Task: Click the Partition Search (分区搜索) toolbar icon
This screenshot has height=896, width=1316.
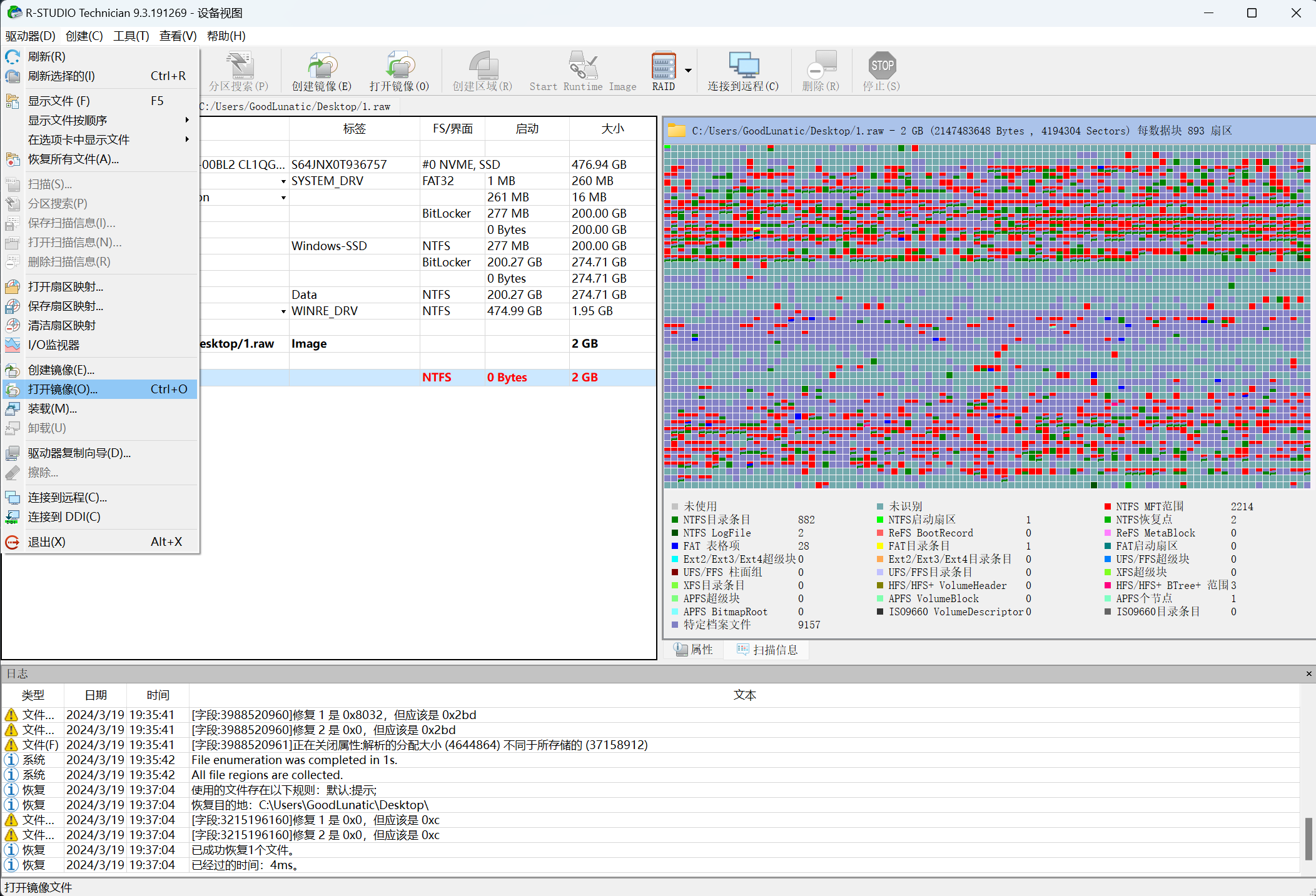Action: [239, 71]
